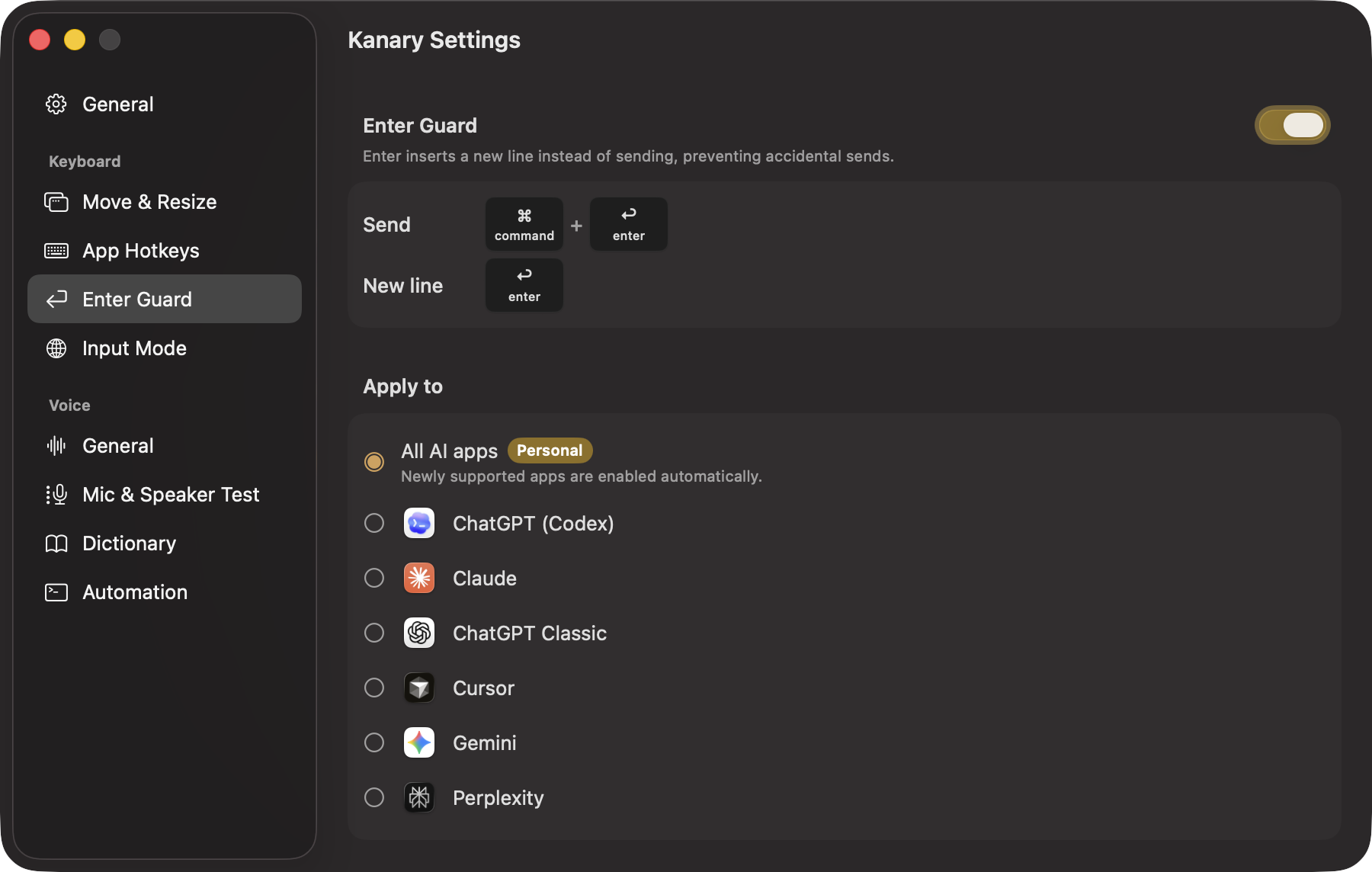
Task: Click the ChatGPT (Codex) app icon
Action: tap(419, 523)
